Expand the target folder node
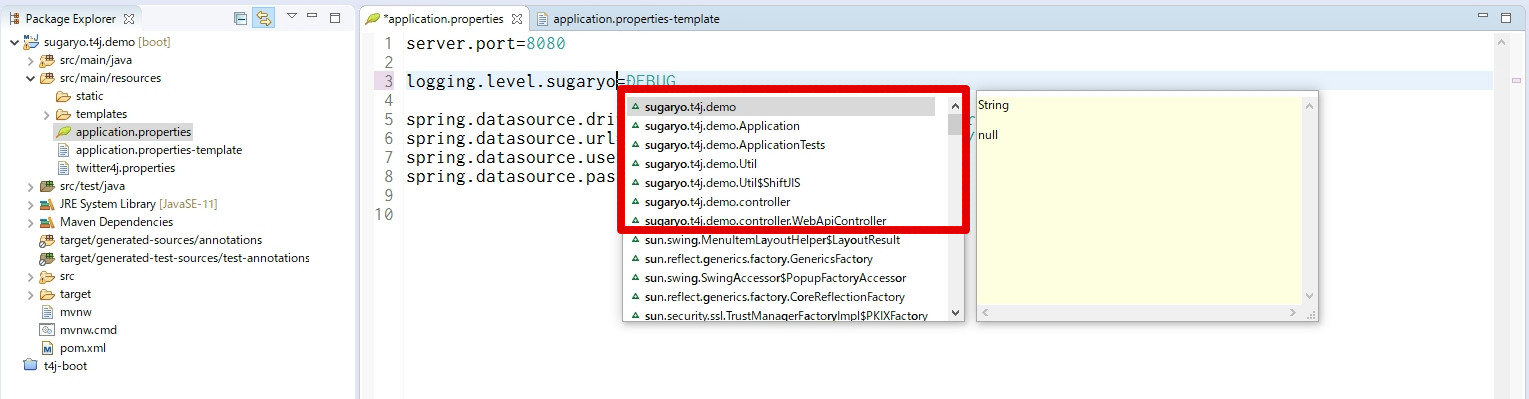Image resolution: width=1529 pixels, height=399 pixels. click(30, 294)
